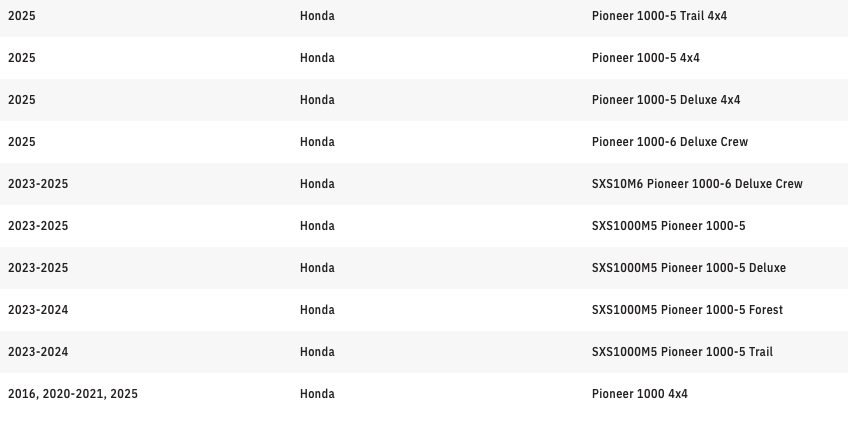Screen dimensions: 848x428
Task: Click the SXS1000M5 Pioneer 1000-5 Trail model
Action: click(x=682, y=352)
